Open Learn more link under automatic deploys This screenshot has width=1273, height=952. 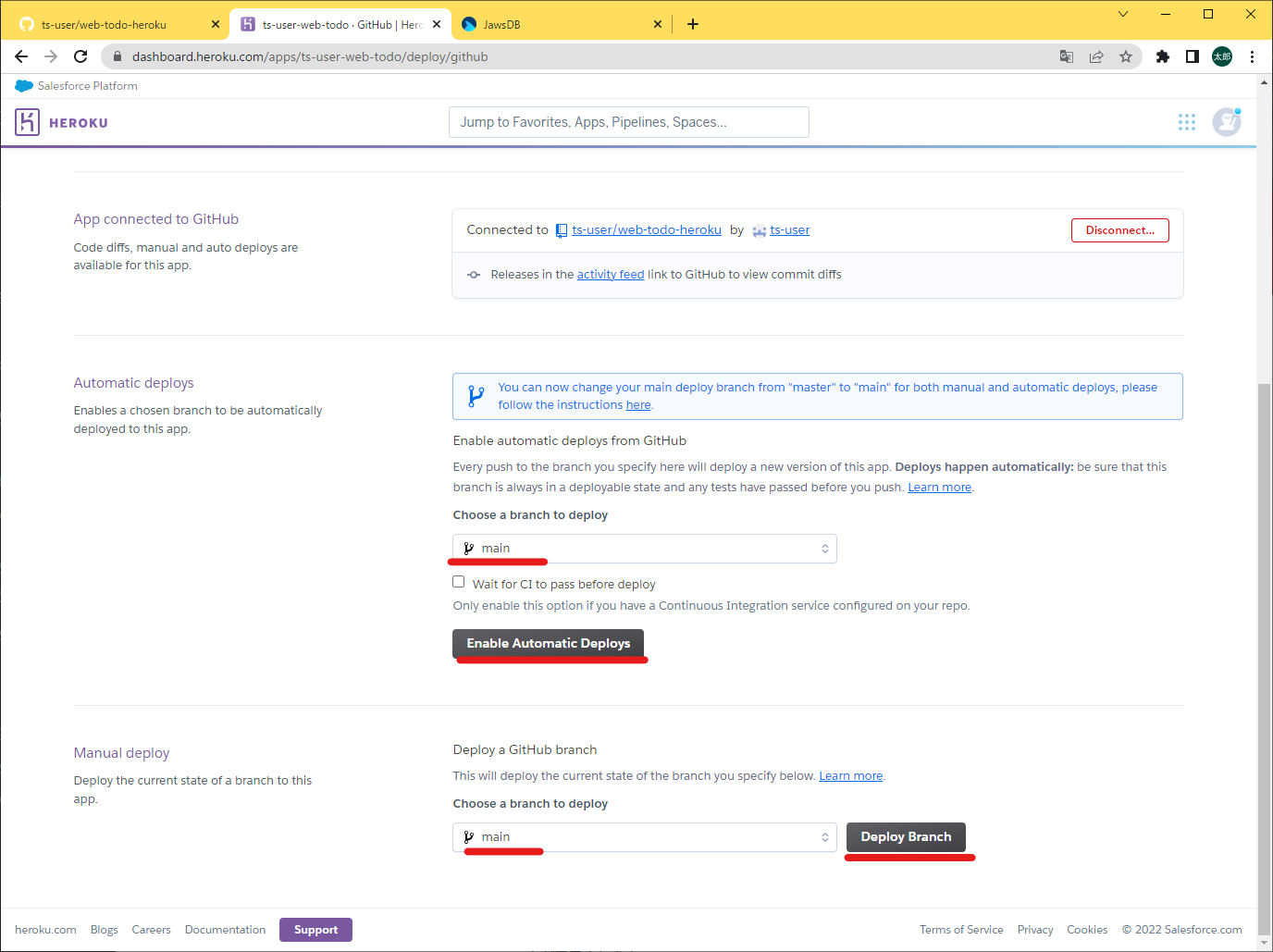point(939,487)
